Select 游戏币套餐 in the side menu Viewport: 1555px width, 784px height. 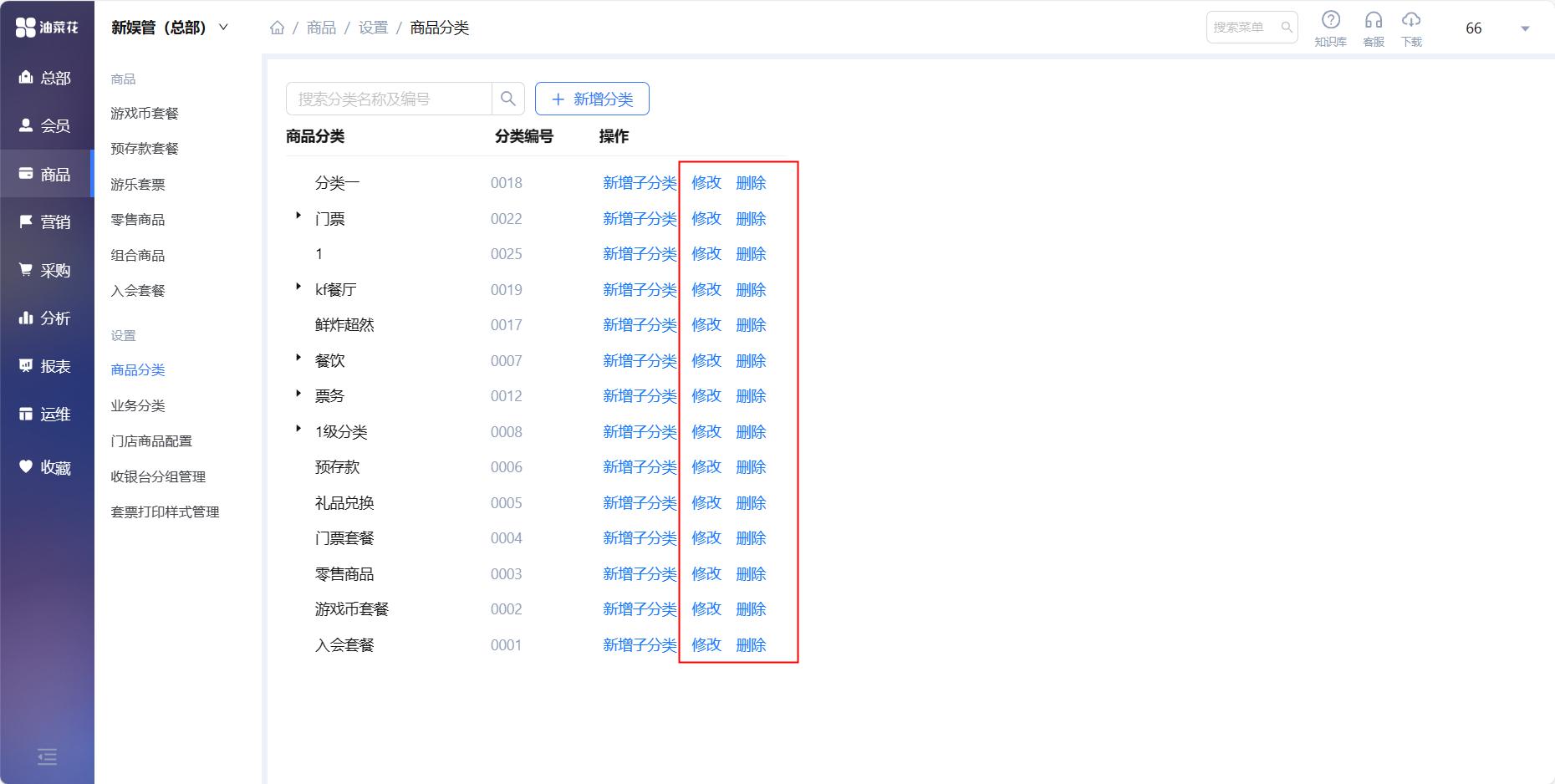click(145, 114)
